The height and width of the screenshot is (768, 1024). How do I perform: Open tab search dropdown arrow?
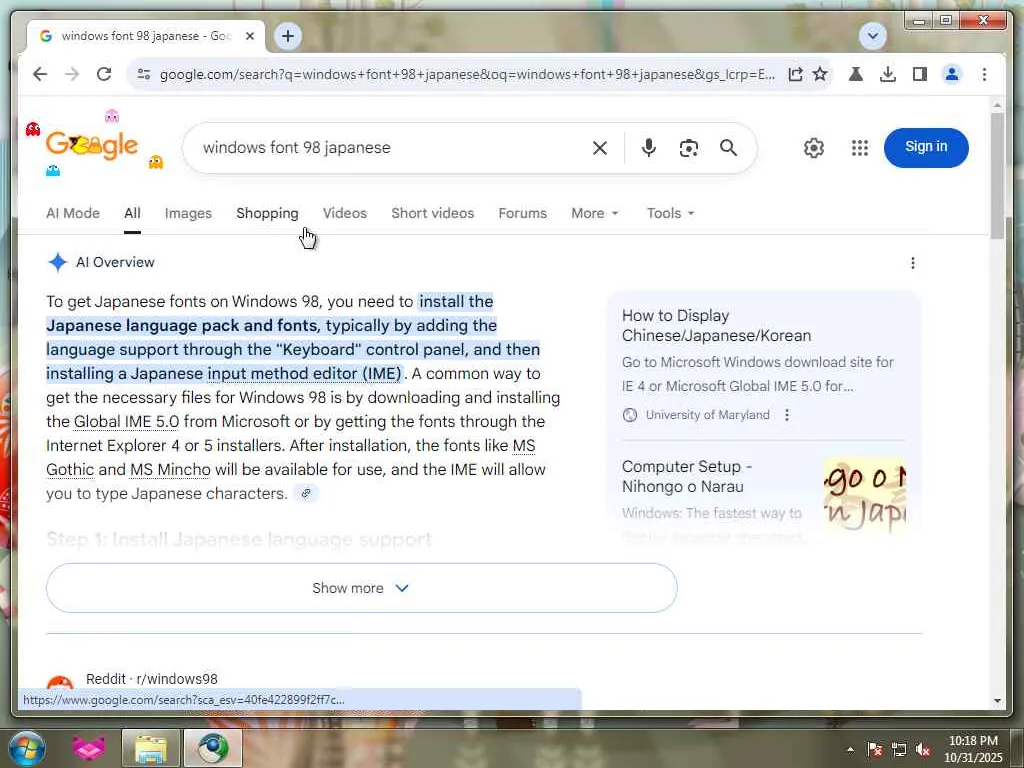872,35
